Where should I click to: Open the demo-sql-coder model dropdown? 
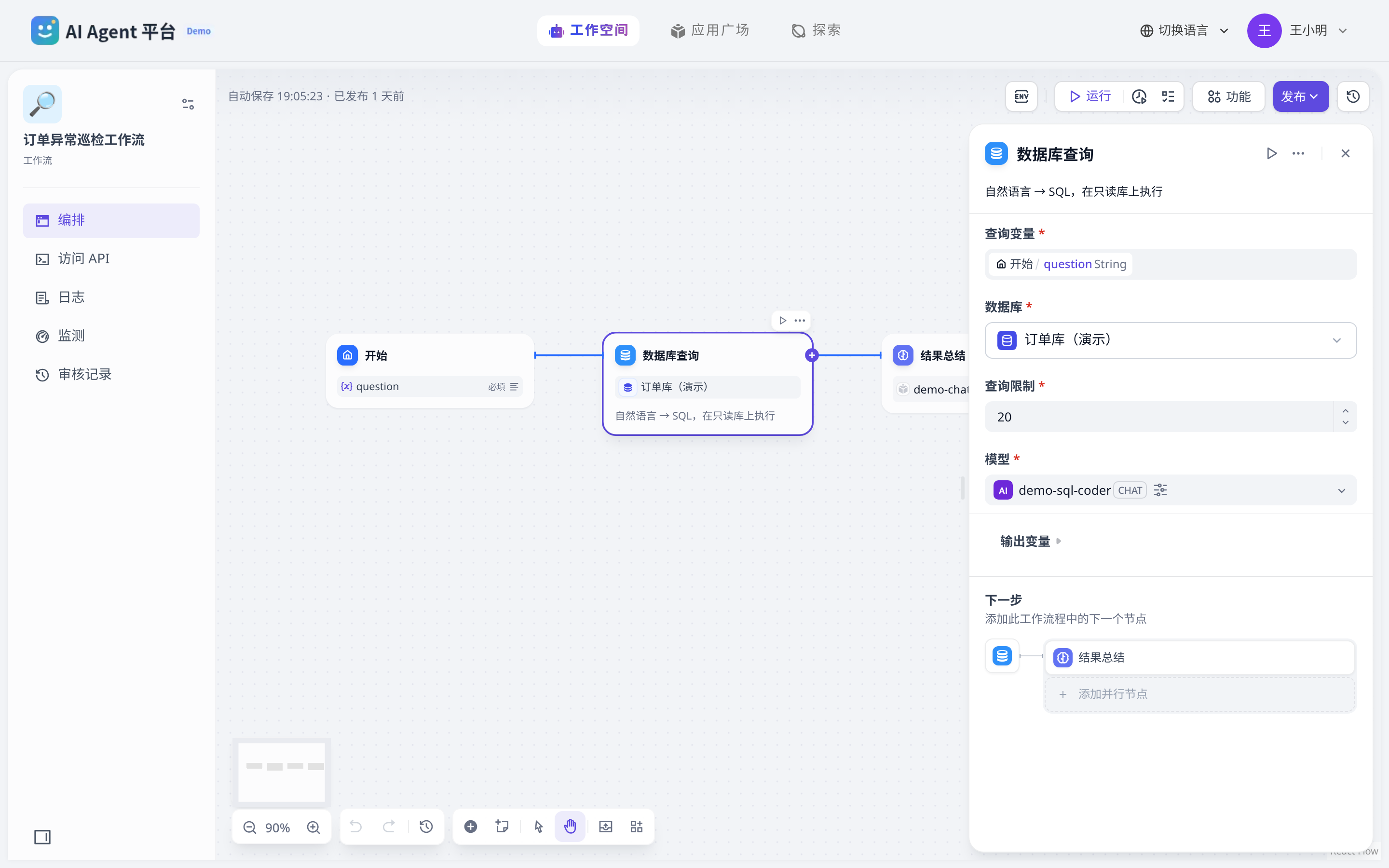pos(1171,490)
